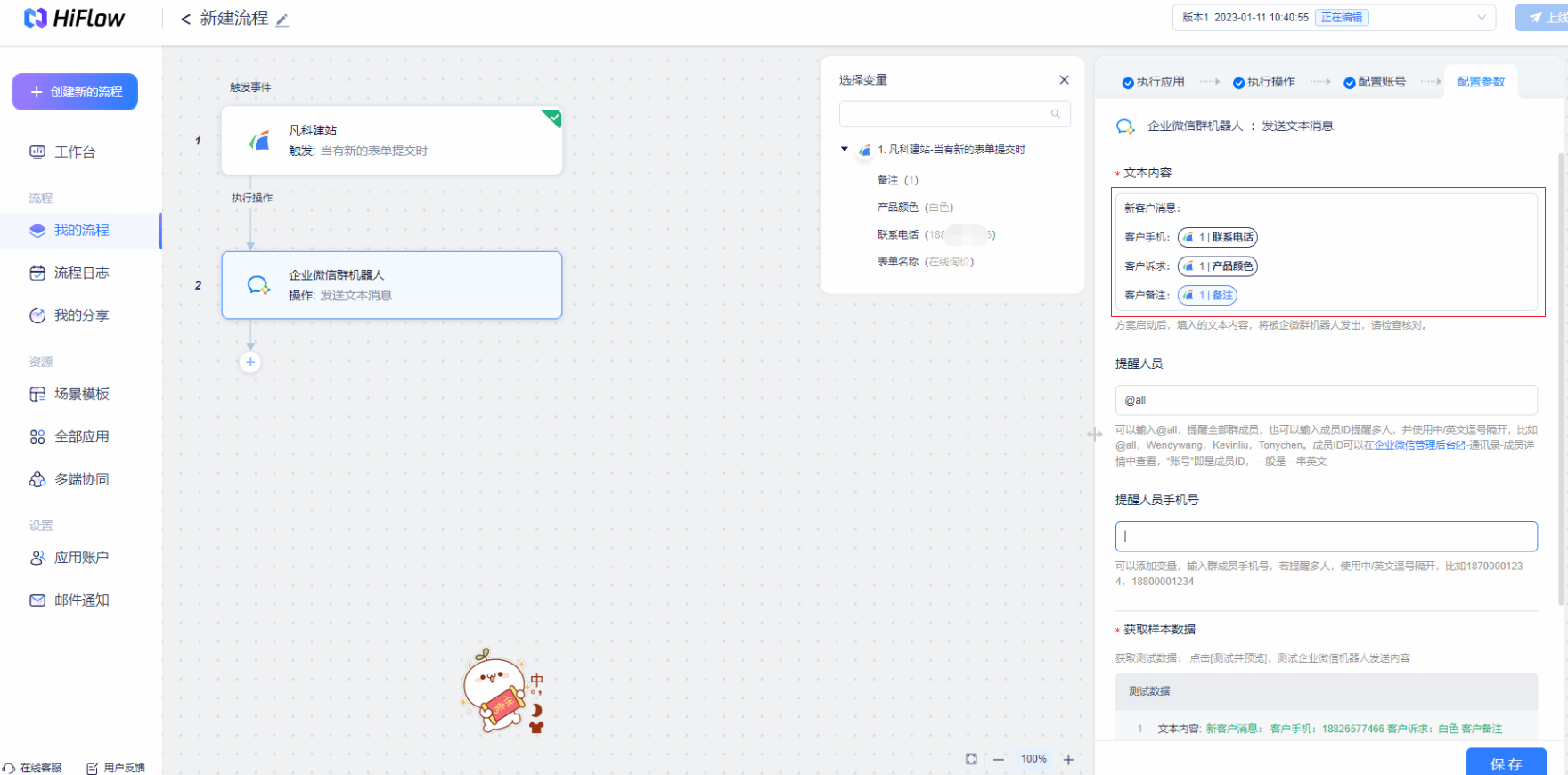
Task: Open 我的分享 in the sidebar
Action: [81, 315]
